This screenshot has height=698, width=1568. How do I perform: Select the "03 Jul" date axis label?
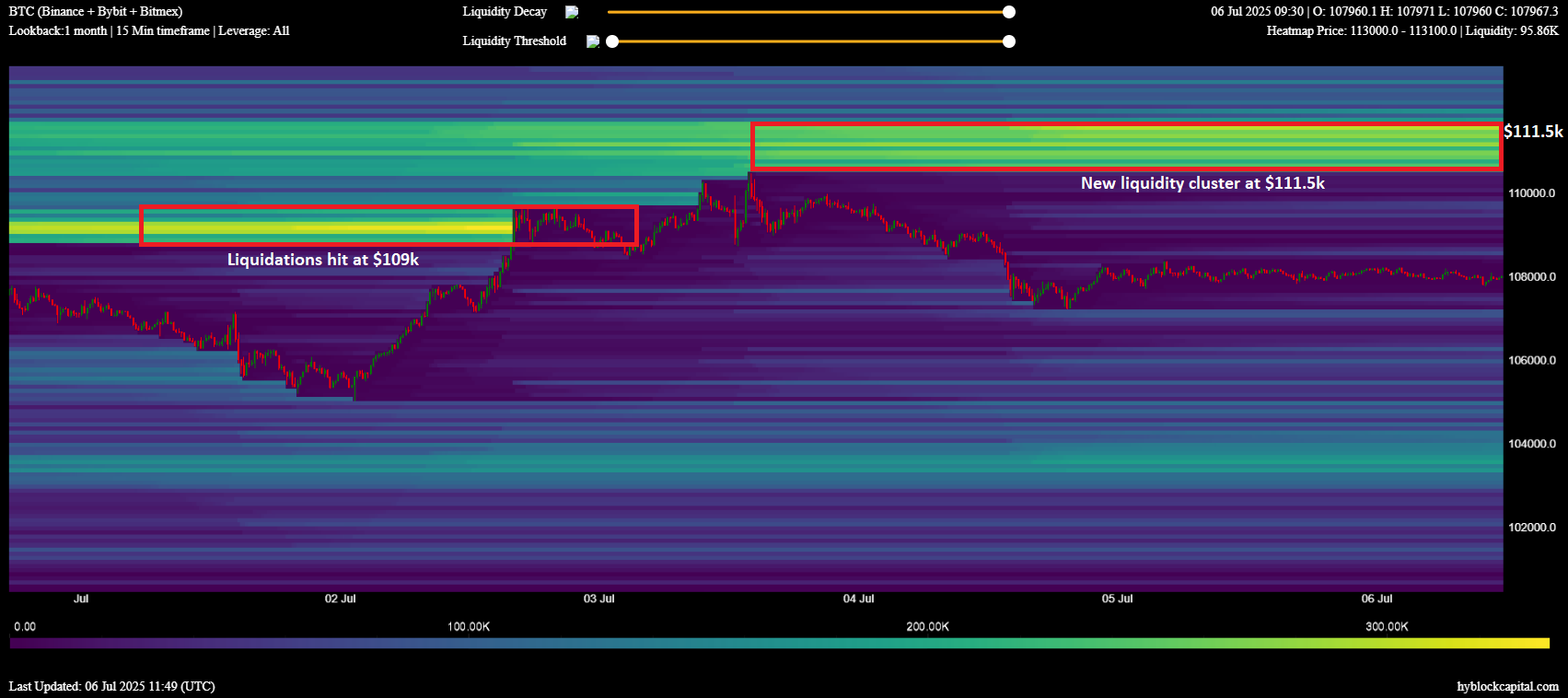(x=598, y=599)
